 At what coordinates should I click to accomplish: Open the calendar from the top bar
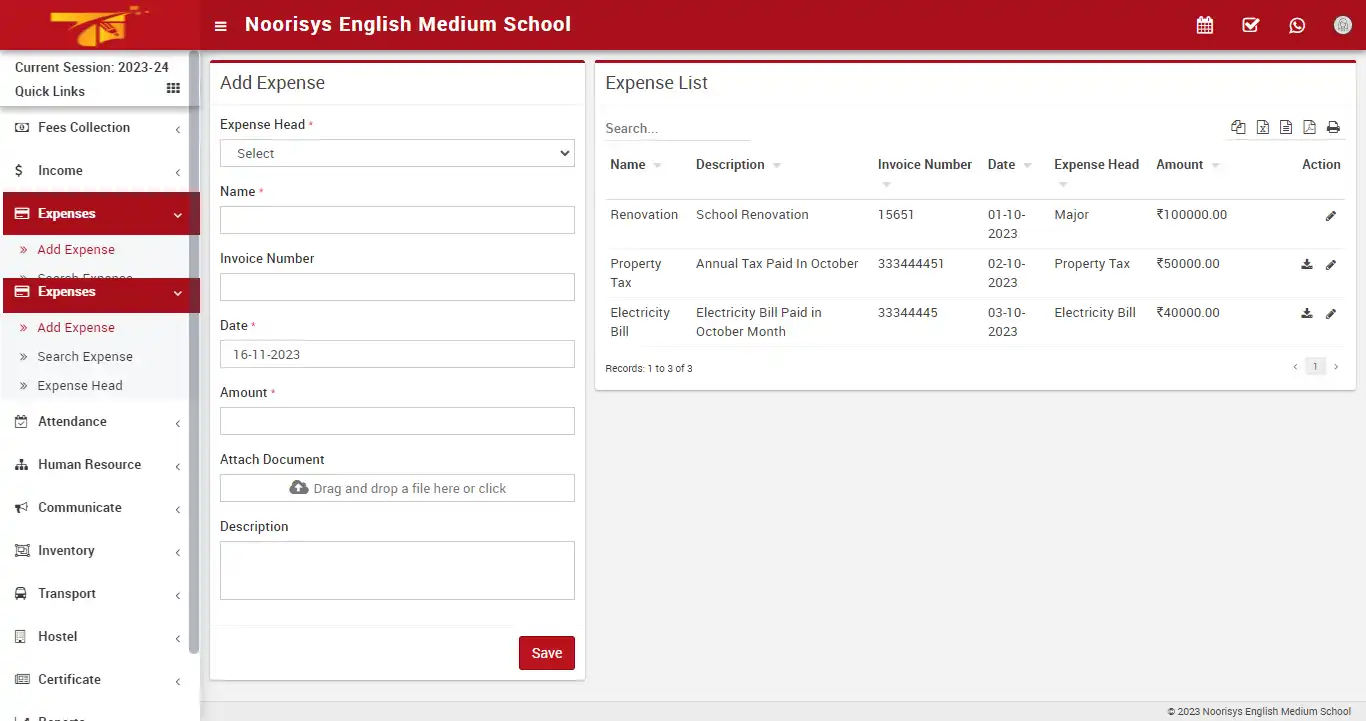(x=1205, y=24)
